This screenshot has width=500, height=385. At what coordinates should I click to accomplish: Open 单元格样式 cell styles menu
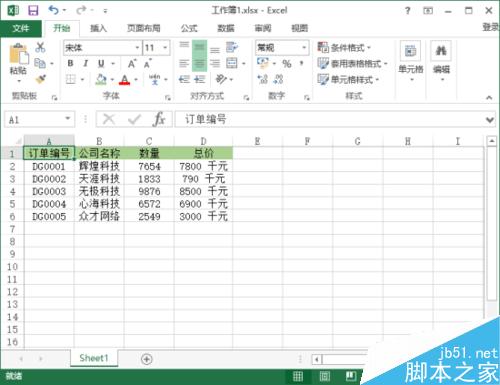[x=348, y=79]
